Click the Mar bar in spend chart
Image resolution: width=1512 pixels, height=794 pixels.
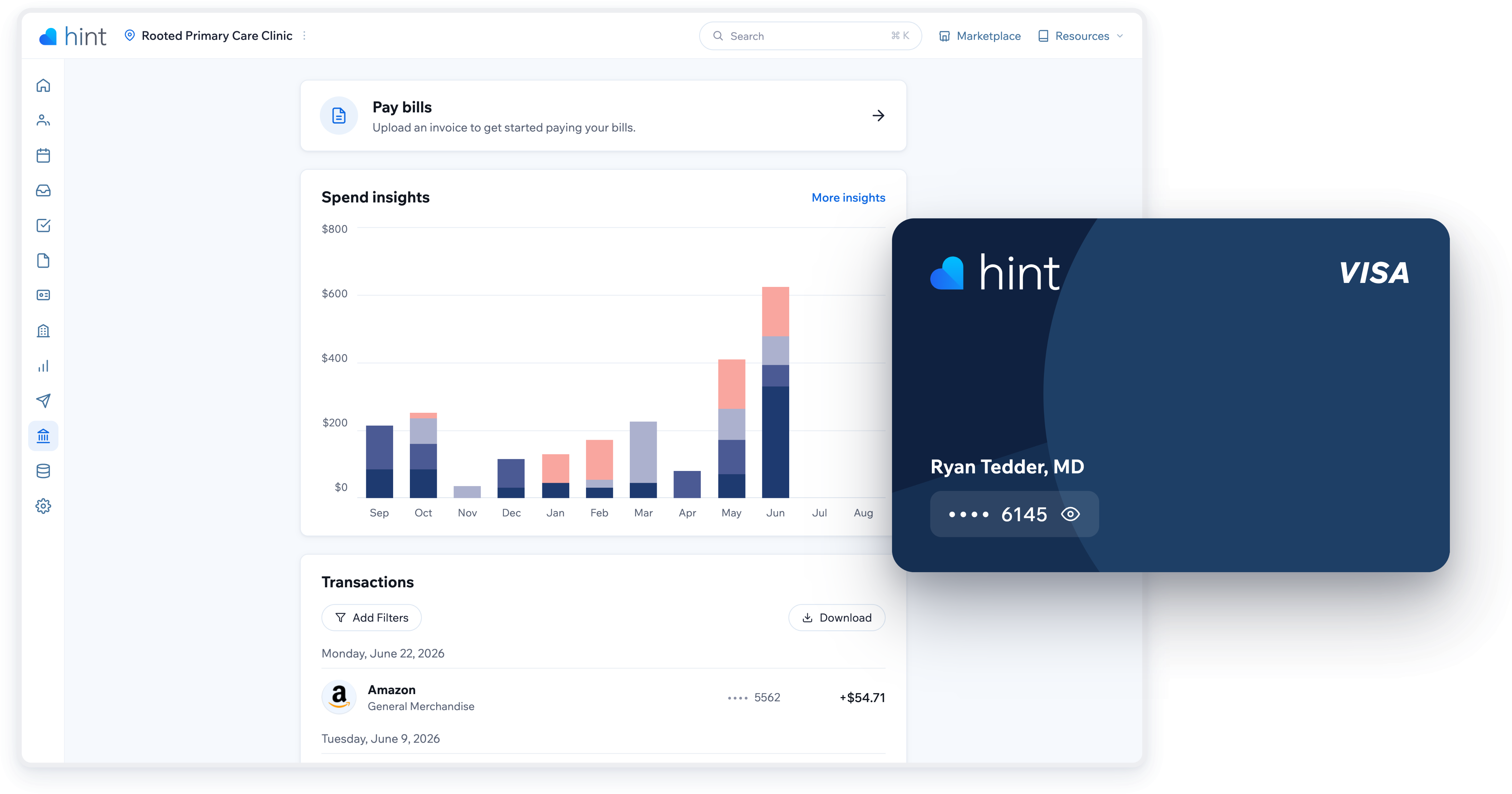tap(643, 459)
